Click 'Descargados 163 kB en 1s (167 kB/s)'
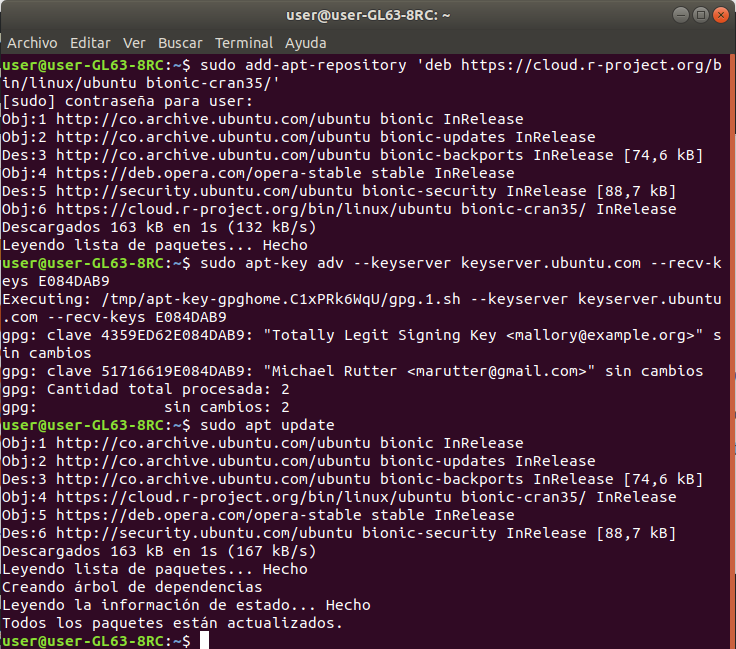The width and height of the screenshot is (736, 649). click(x=159, y=551)
